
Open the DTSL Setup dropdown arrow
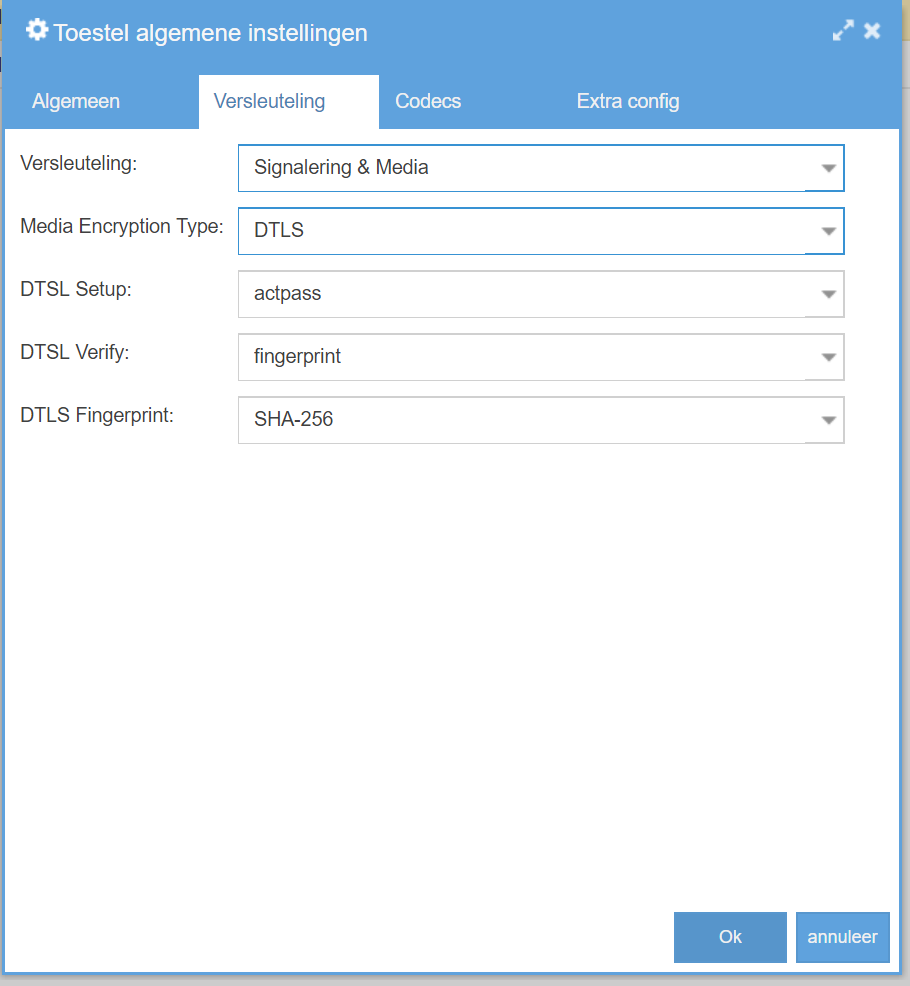pyautogui.click(x=827, y=294)
